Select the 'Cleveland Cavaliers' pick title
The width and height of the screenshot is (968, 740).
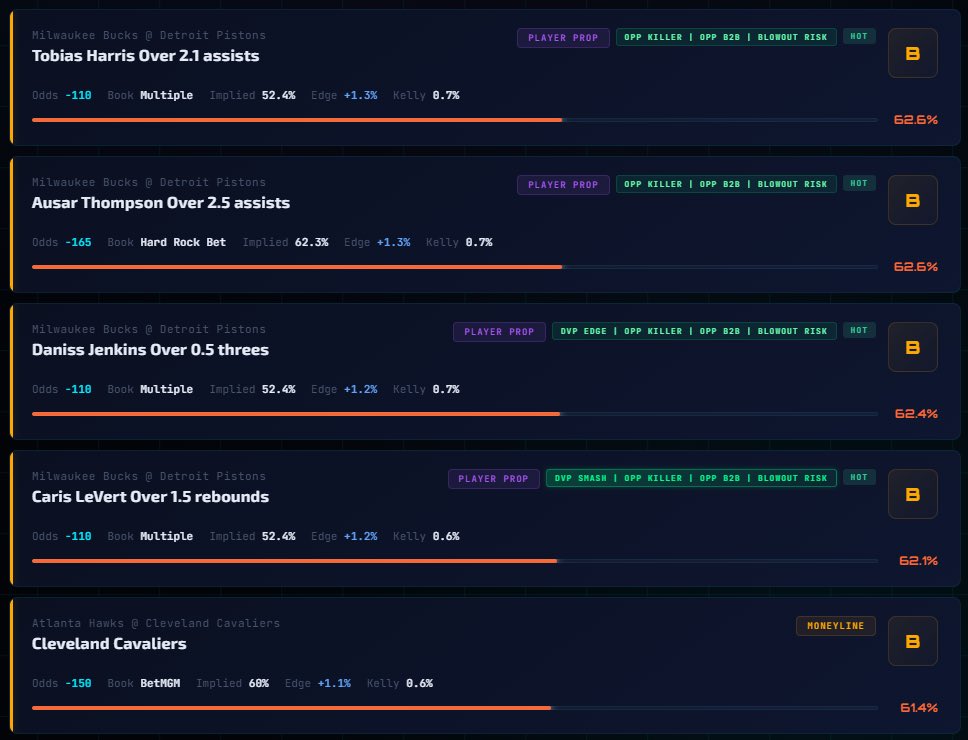(109, 644)
